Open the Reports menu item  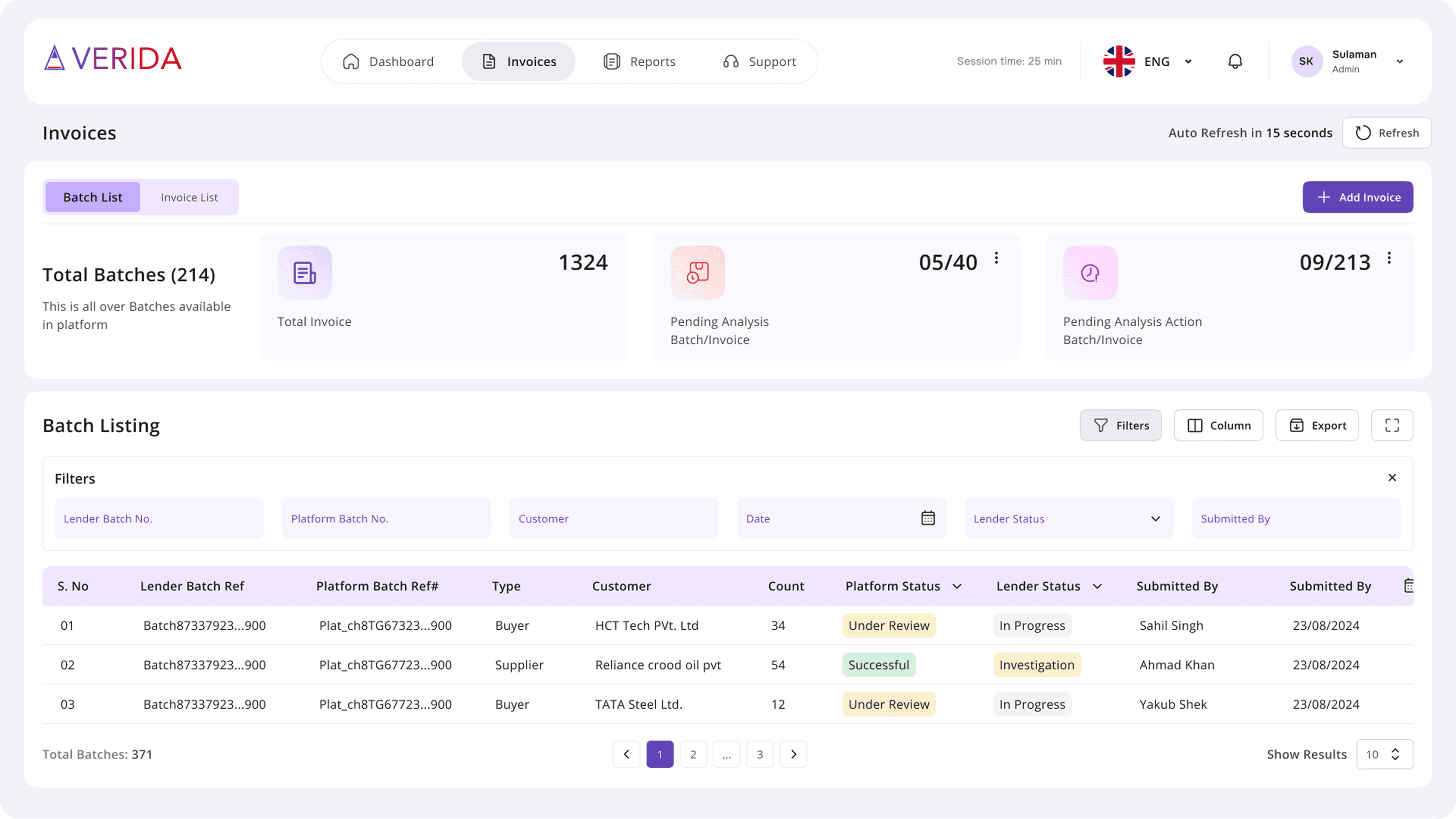(639, 62)
